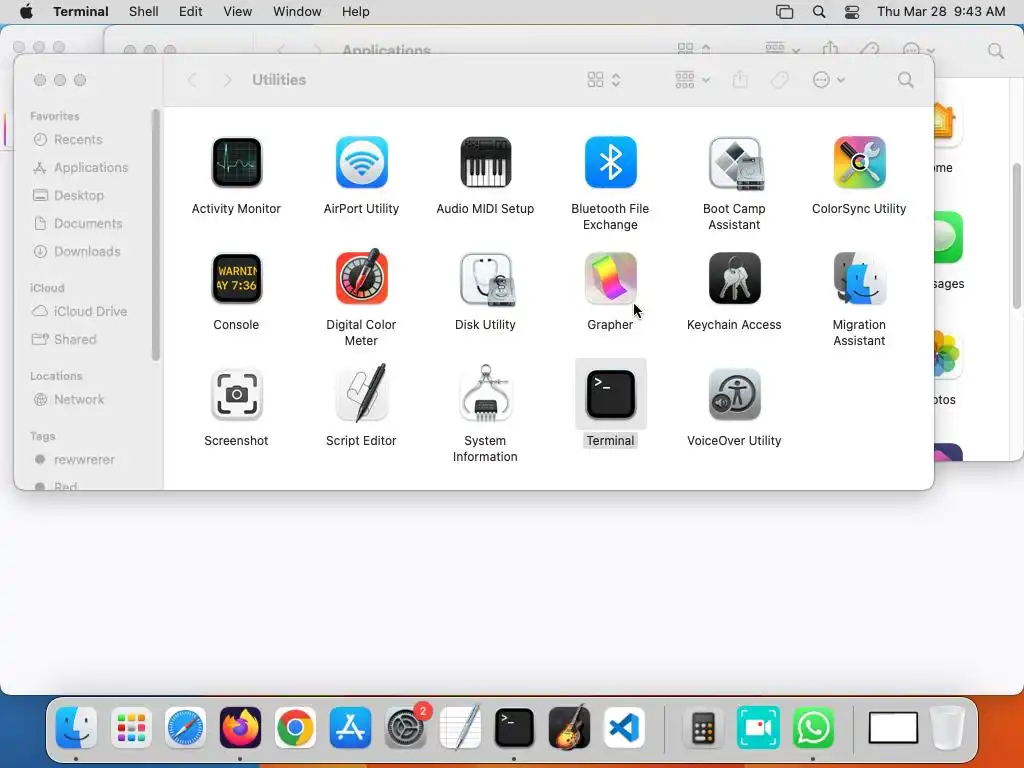Open the Trash in the Dock
Screen dimensions: 1024x768
(x=948, y=728)
